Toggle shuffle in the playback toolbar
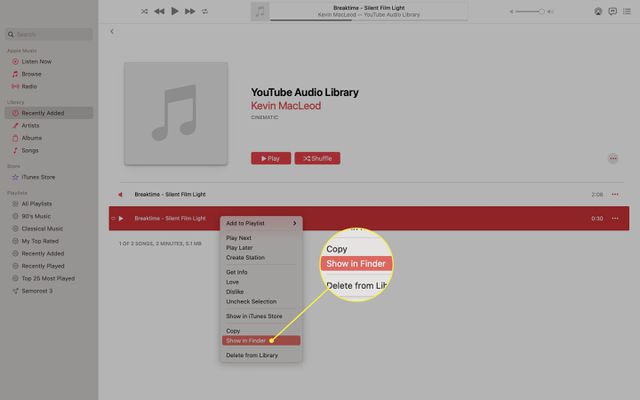Viewport: 640px width, 400px height. tap(144, 11)
